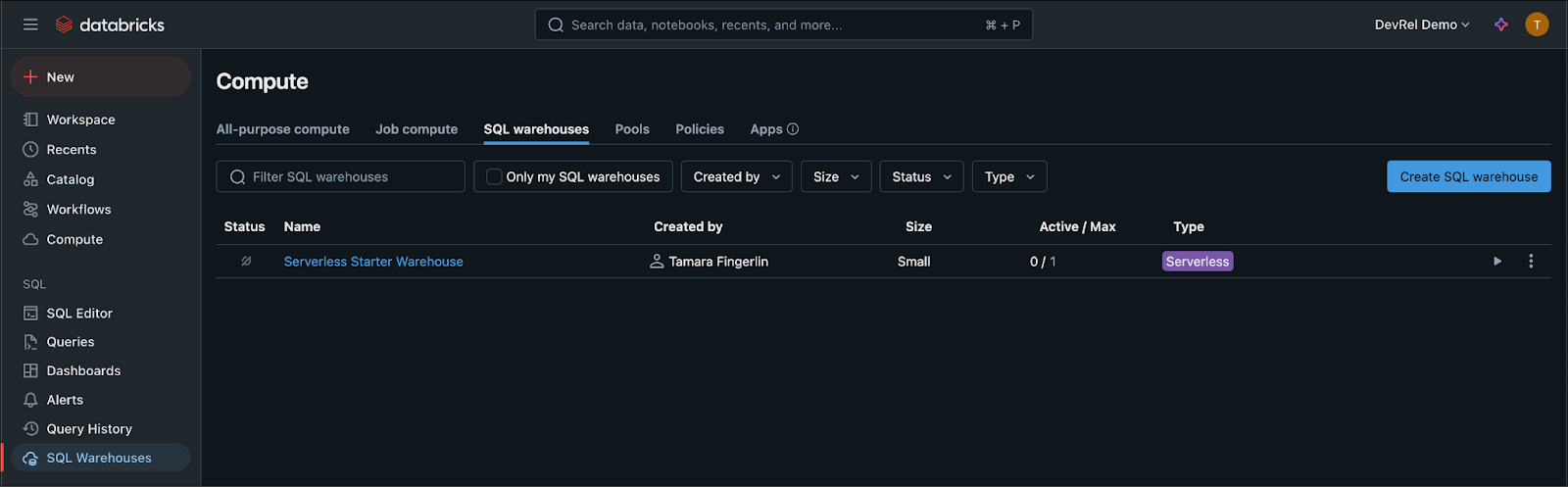Click the Databricks logo
Viewport: 1568px width, 487px height.
[110, 24]
